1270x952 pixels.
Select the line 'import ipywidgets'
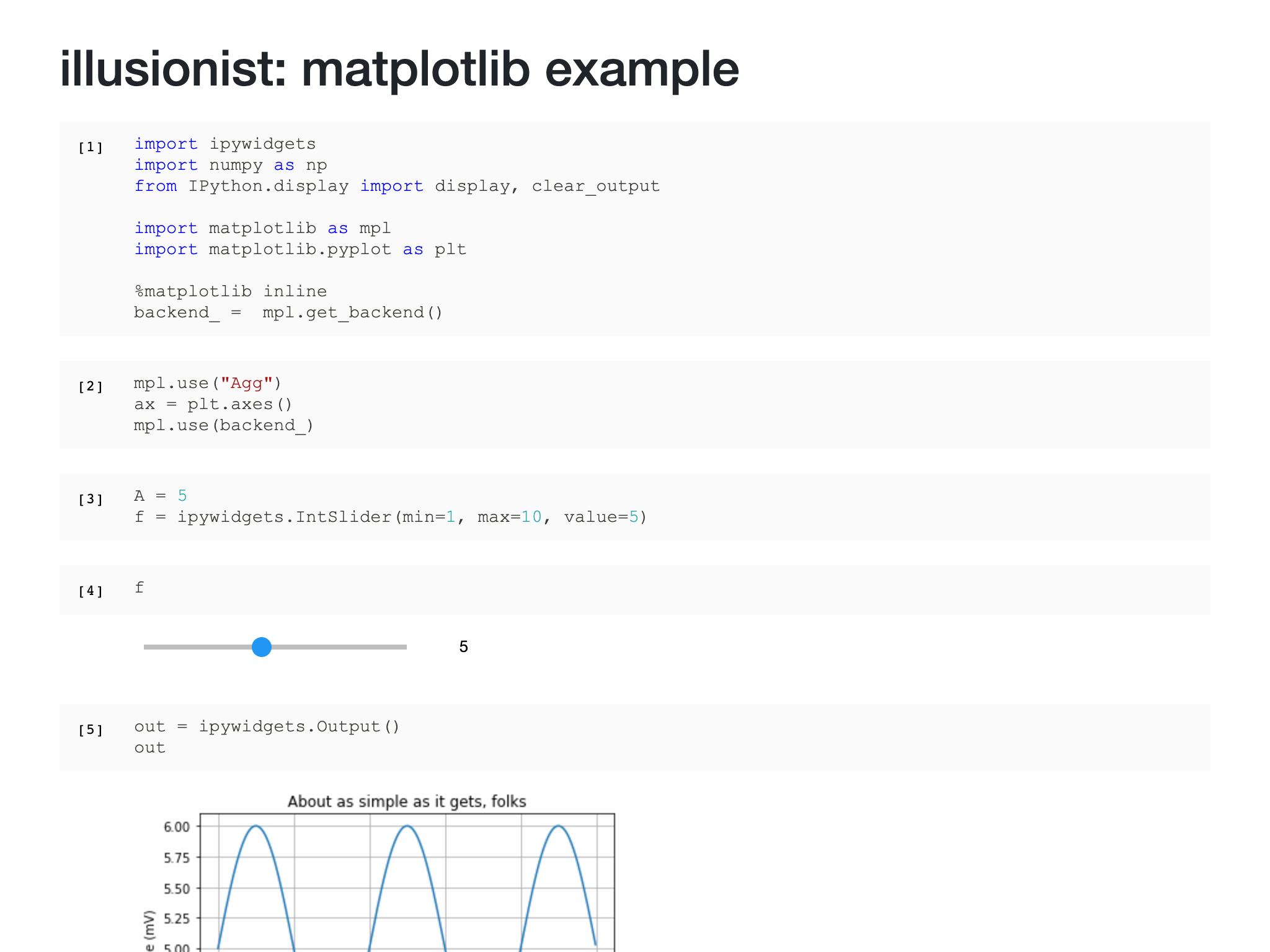coord(224,144)
